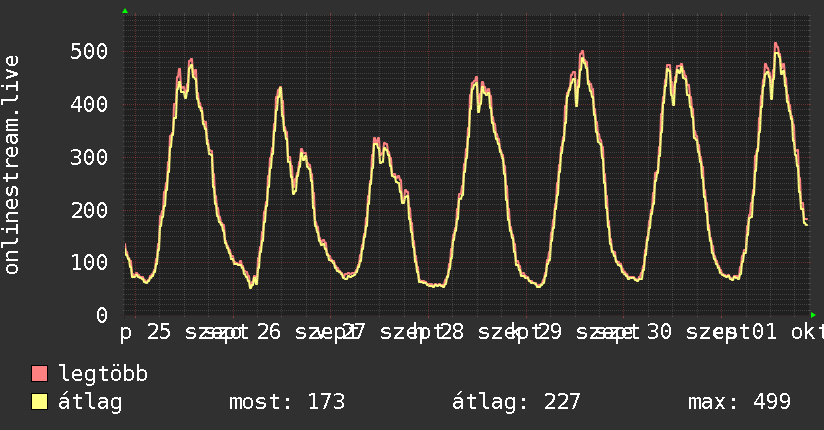Click the green arrow atop the y-axis
Screen dimensions: 824x430
coord(125,11)
